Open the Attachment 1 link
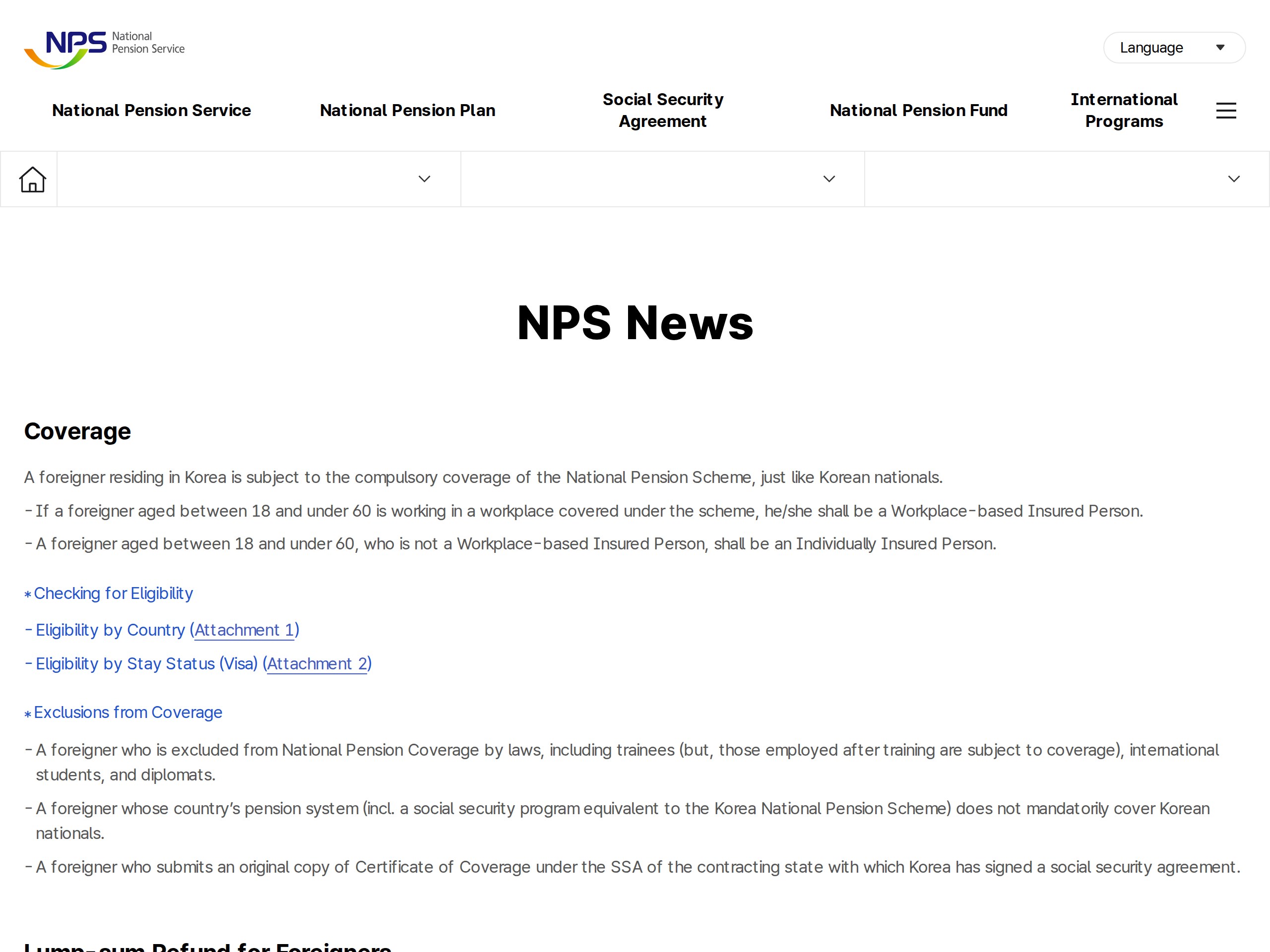1270x952 pixels. [244, 630]
